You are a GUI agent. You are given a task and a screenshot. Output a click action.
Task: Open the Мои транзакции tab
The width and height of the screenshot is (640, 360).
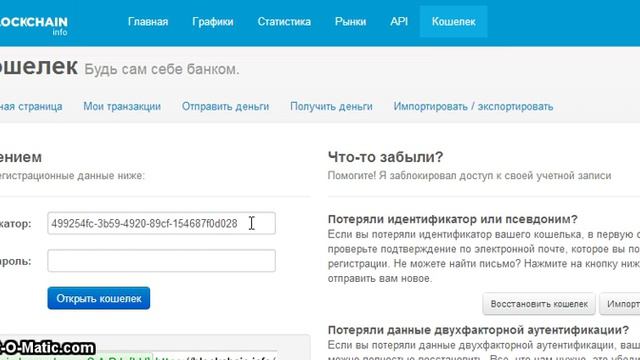pyautogui.click(x=122, y=107)
